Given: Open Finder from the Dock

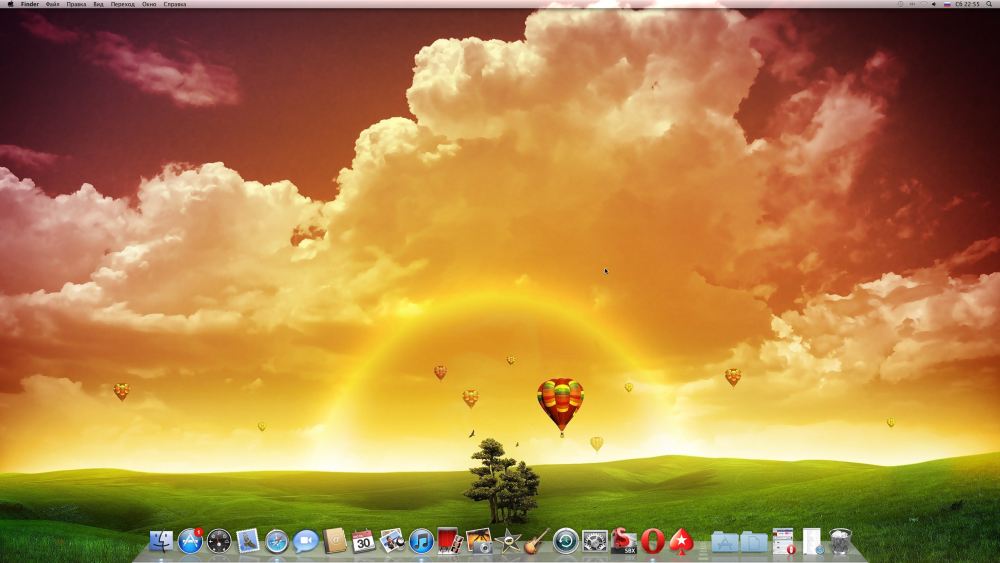Looking at the screenshot, I should point(161,541).
